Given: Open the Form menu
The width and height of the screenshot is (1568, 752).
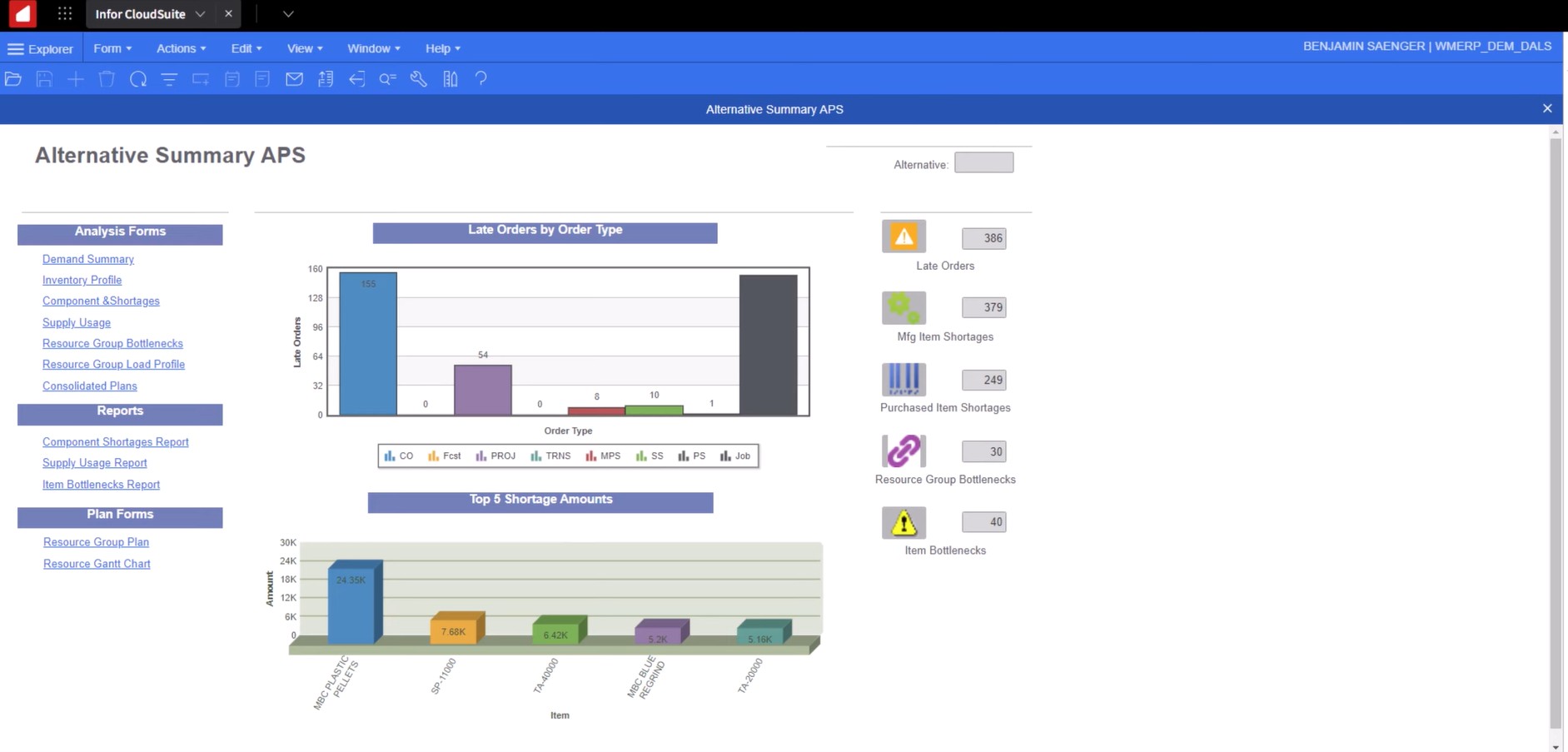Looking at the screenshot, I should tap(112, 48).
